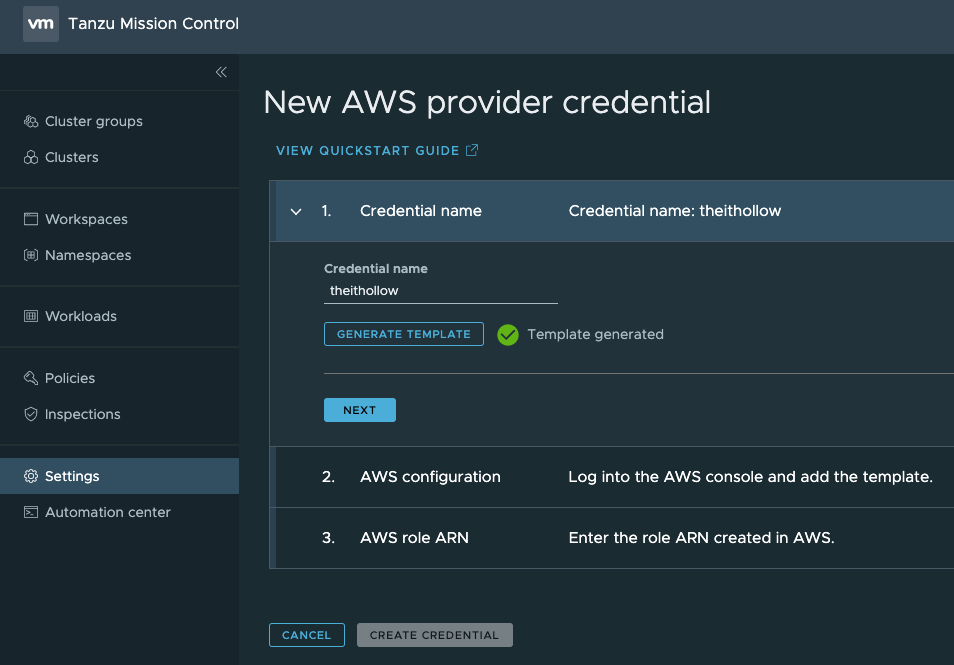Click the Inspections shield icon
Screen dimensions: 954x665
pos(31,414)
